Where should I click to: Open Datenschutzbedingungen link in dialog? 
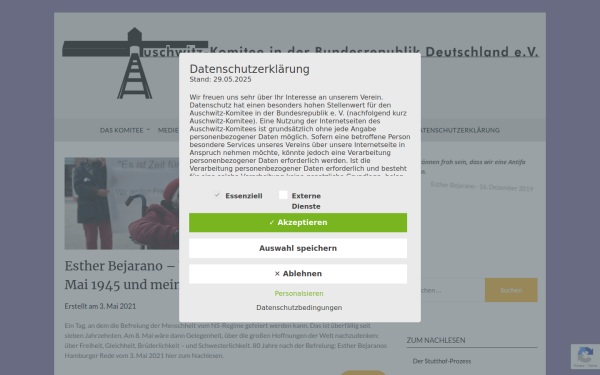point(299,308)
